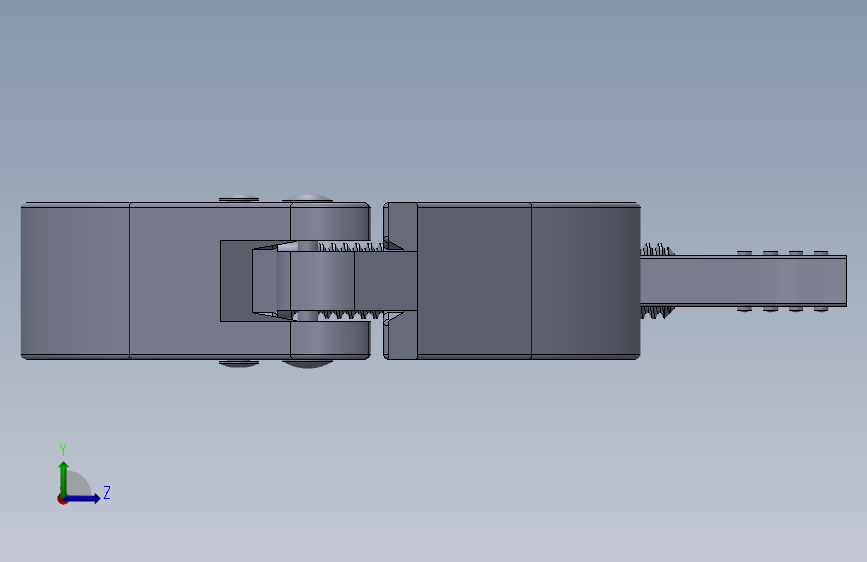Select the far-left end face of the left block
867x562 pixels.
point(75,281)
